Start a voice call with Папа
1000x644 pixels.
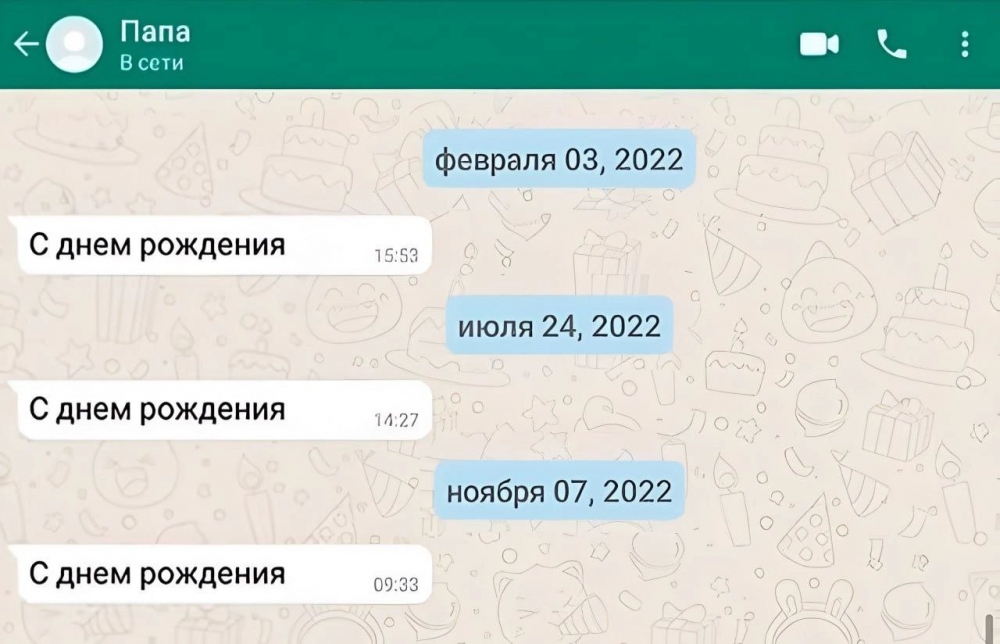coord(892,45)
